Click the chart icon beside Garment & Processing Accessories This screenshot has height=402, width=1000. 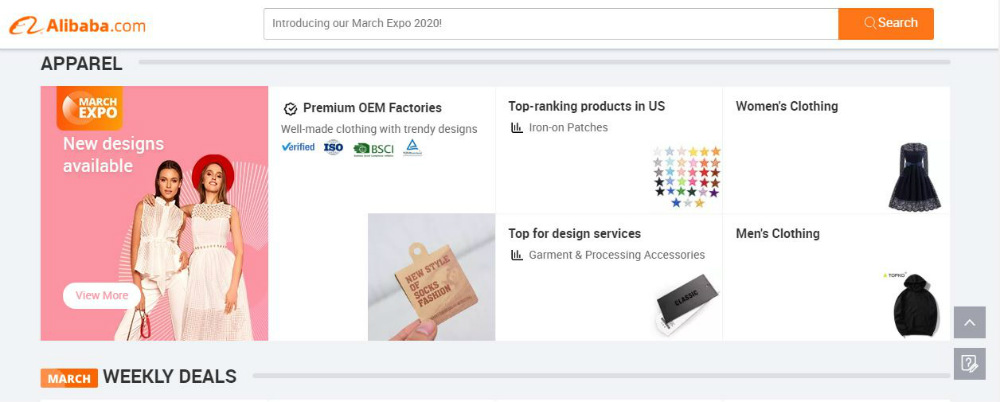coord(517,255)
